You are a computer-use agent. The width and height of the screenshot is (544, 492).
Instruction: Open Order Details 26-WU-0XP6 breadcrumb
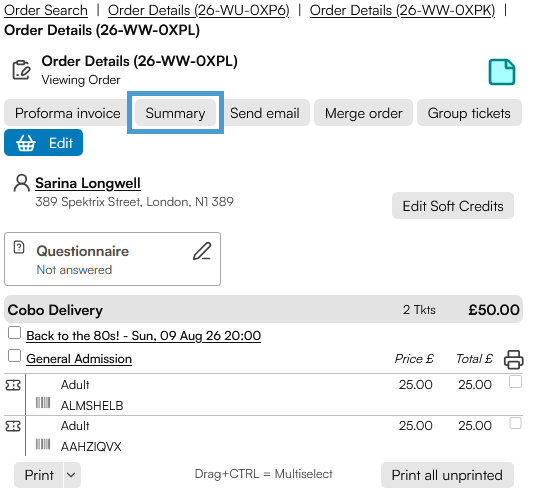pyautogui.click(x=198, y=10)
